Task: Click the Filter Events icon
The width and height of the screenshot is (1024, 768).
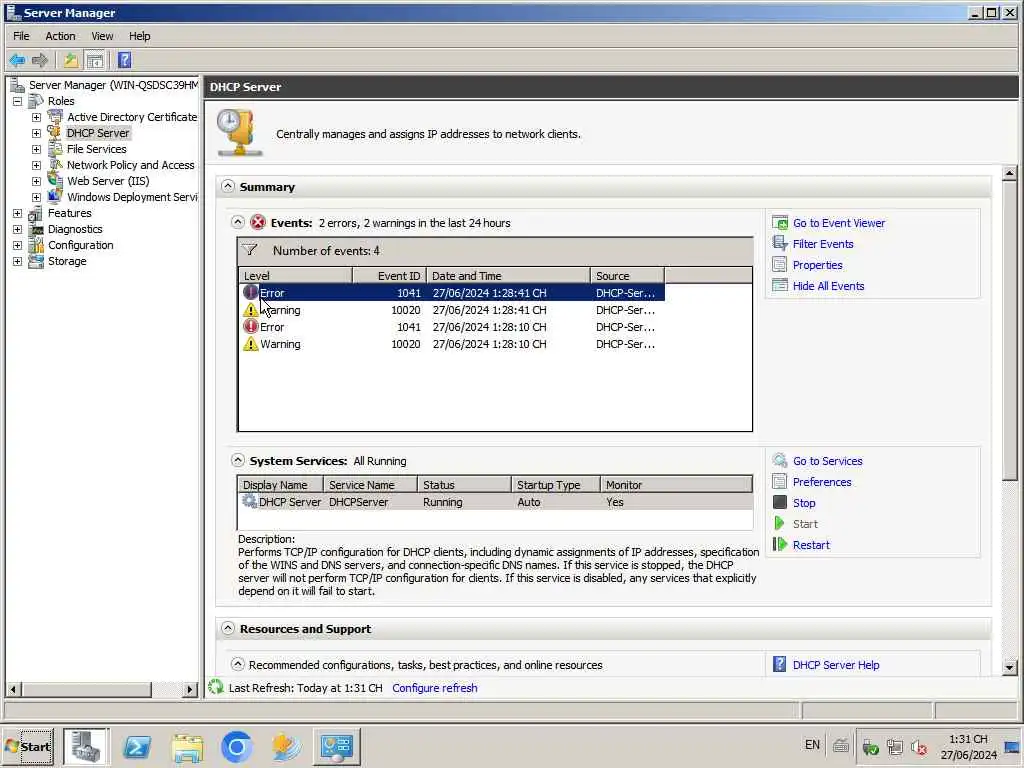Action: (780, 244)
